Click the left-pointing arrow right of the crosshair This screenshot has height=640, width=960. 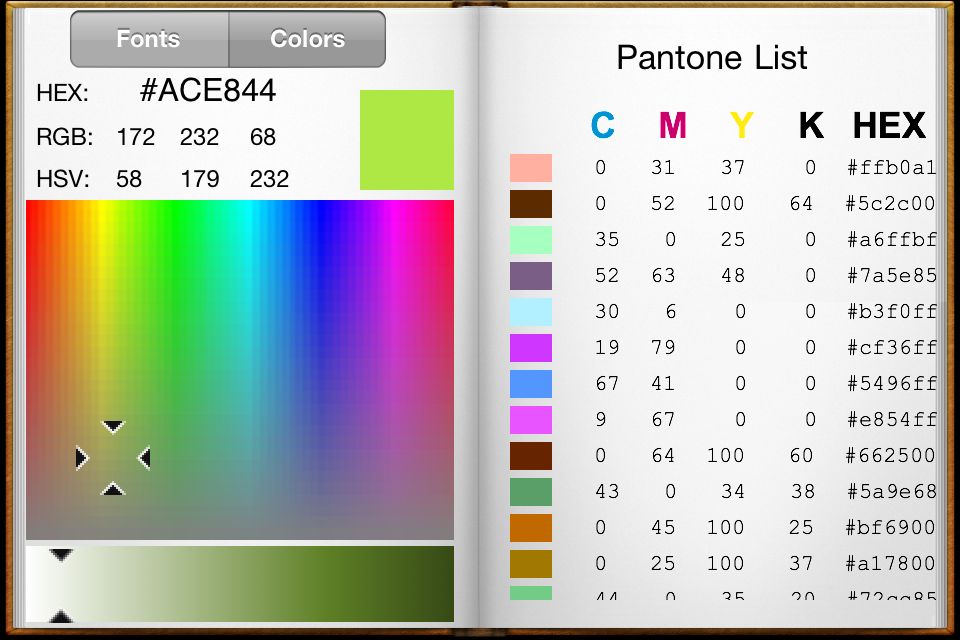tap(144, 458)
